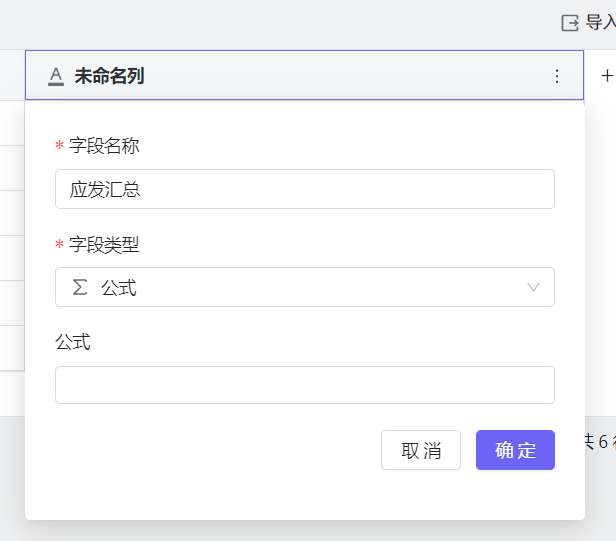The image size is (616, 541).
Task: Click the Sigma formula type icon
Action: [x=80, y=288]
